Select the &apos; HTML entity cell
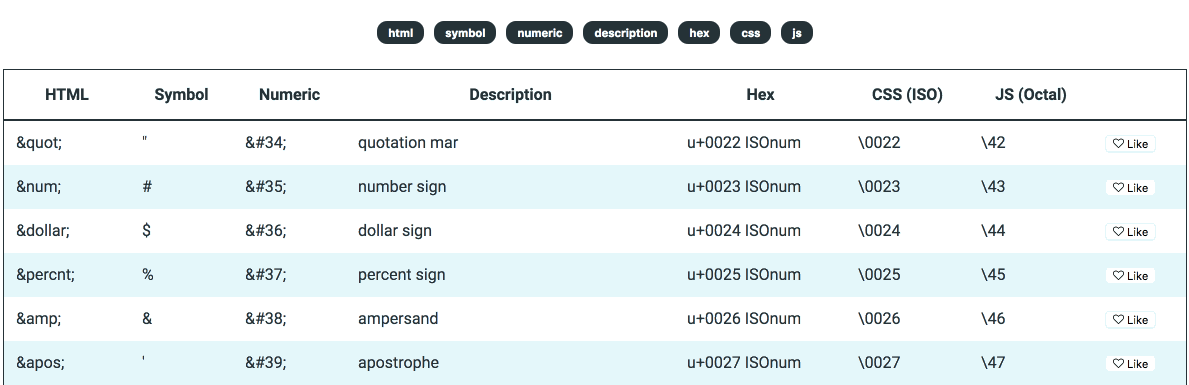The width and height of the screenshot is (1189, 385). point(40,362)
